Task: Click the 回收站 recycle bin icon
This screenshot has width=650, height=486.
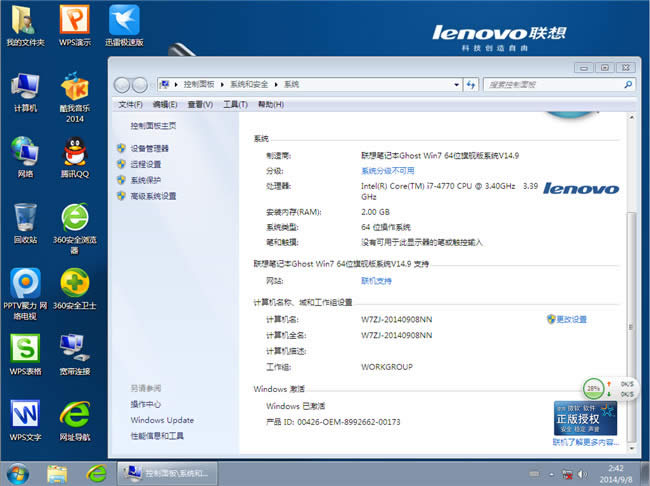Action: (25, 223)
